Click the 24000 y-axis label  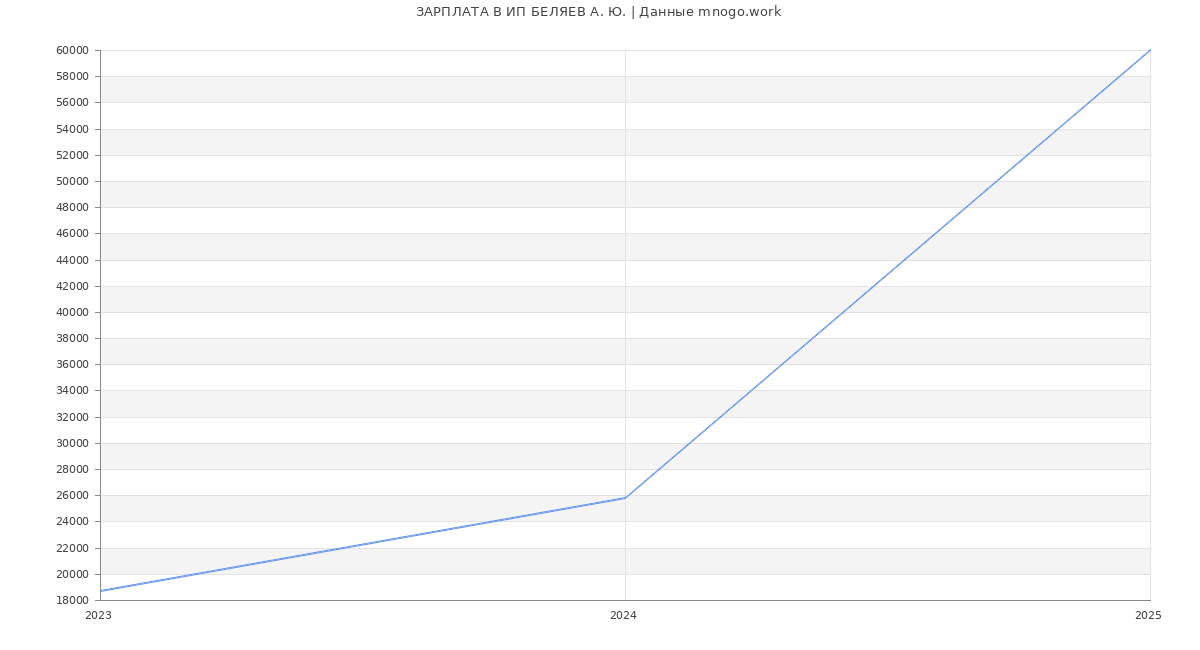tap(73, 521)
